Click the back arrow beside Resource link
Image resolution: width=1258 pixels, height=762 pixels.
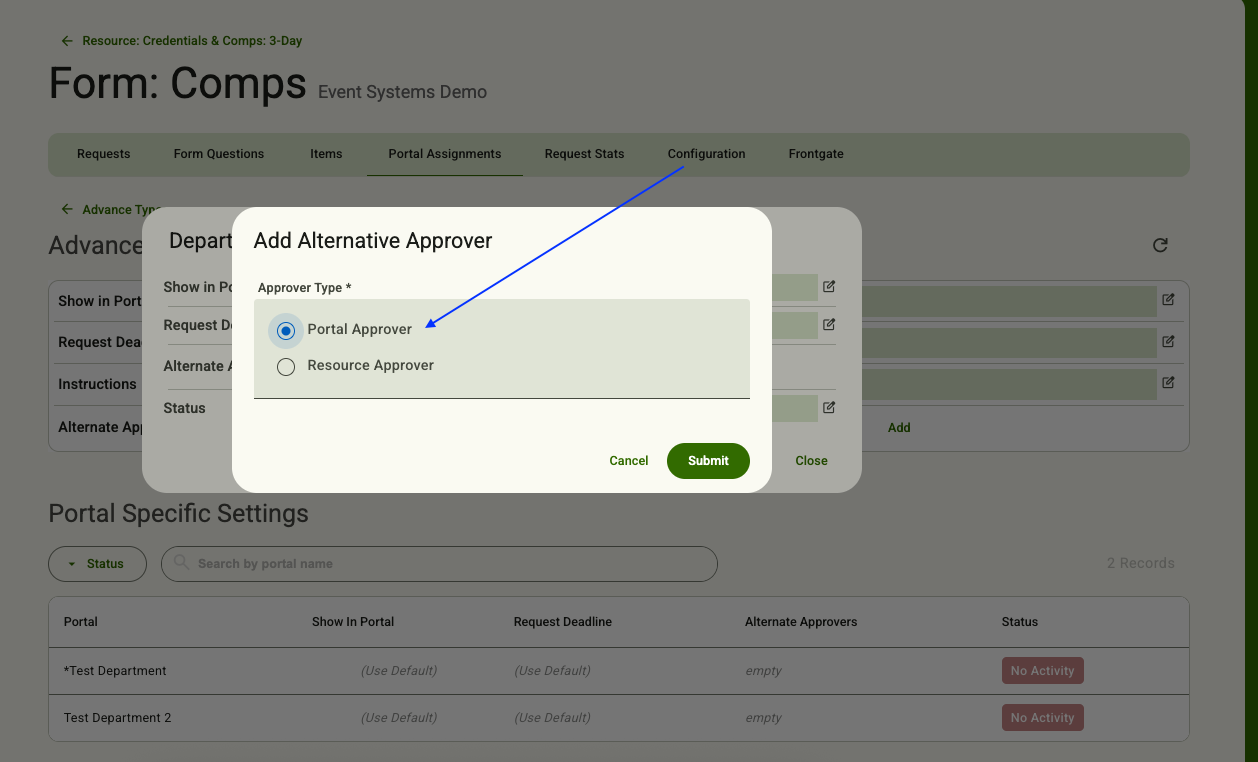[x=67, y=41]
